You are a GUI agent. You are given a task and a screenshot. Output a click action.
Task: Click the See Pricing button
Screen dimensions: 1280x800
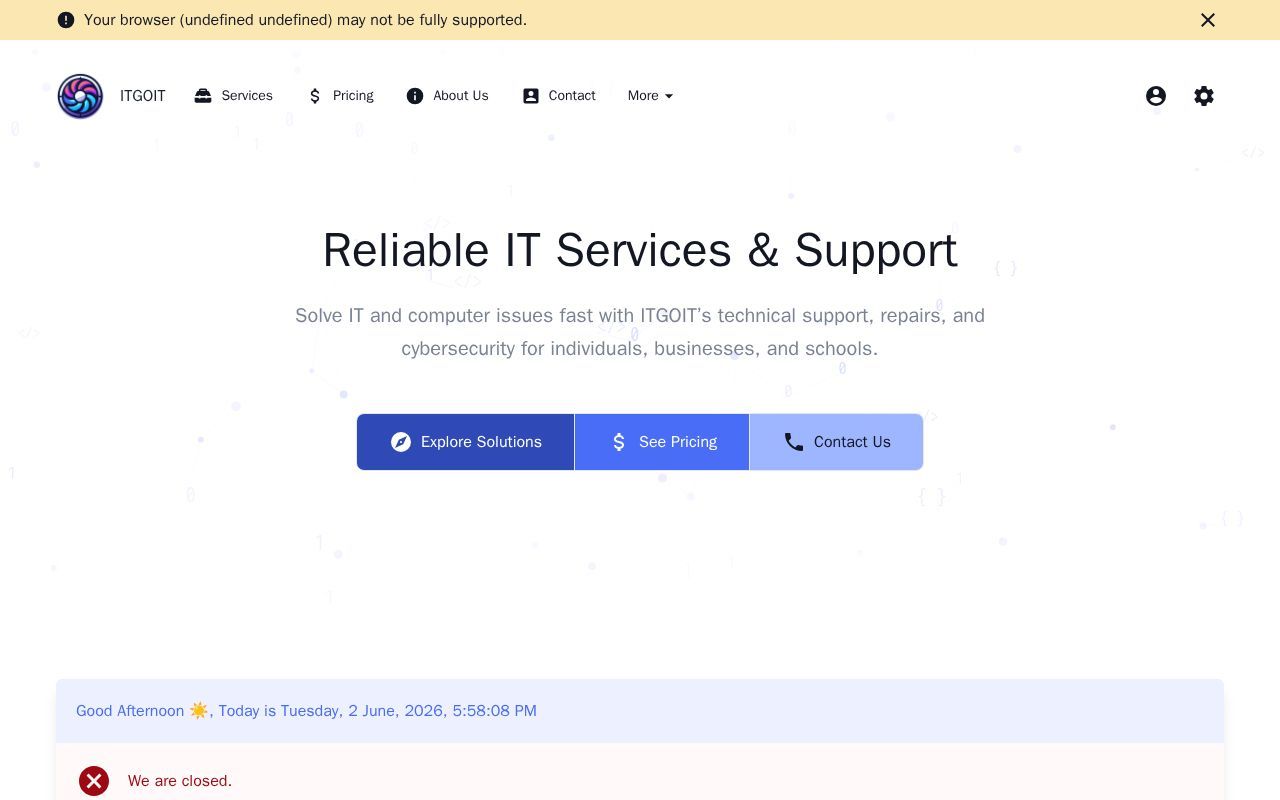(662, 442)
